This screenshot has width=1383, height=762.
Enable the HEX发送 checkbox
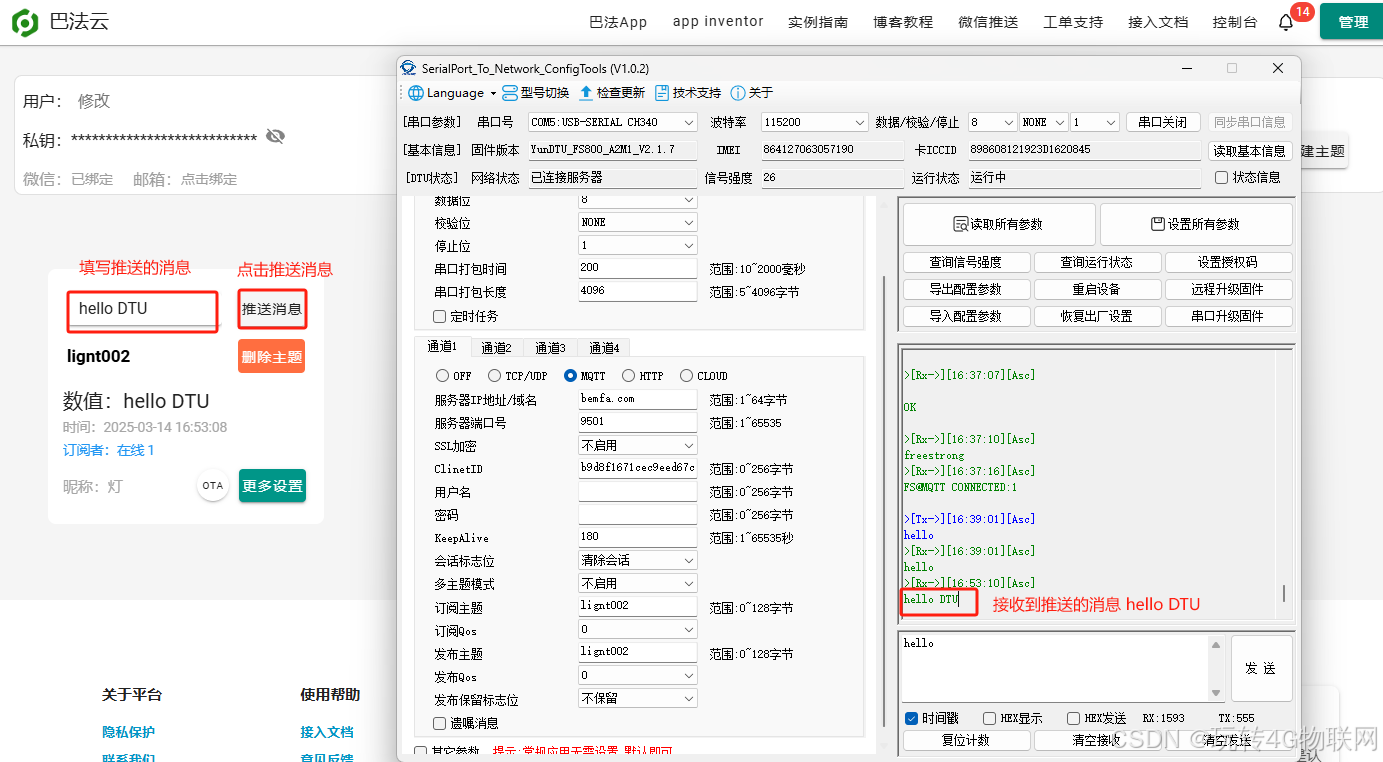point(1073,718)
